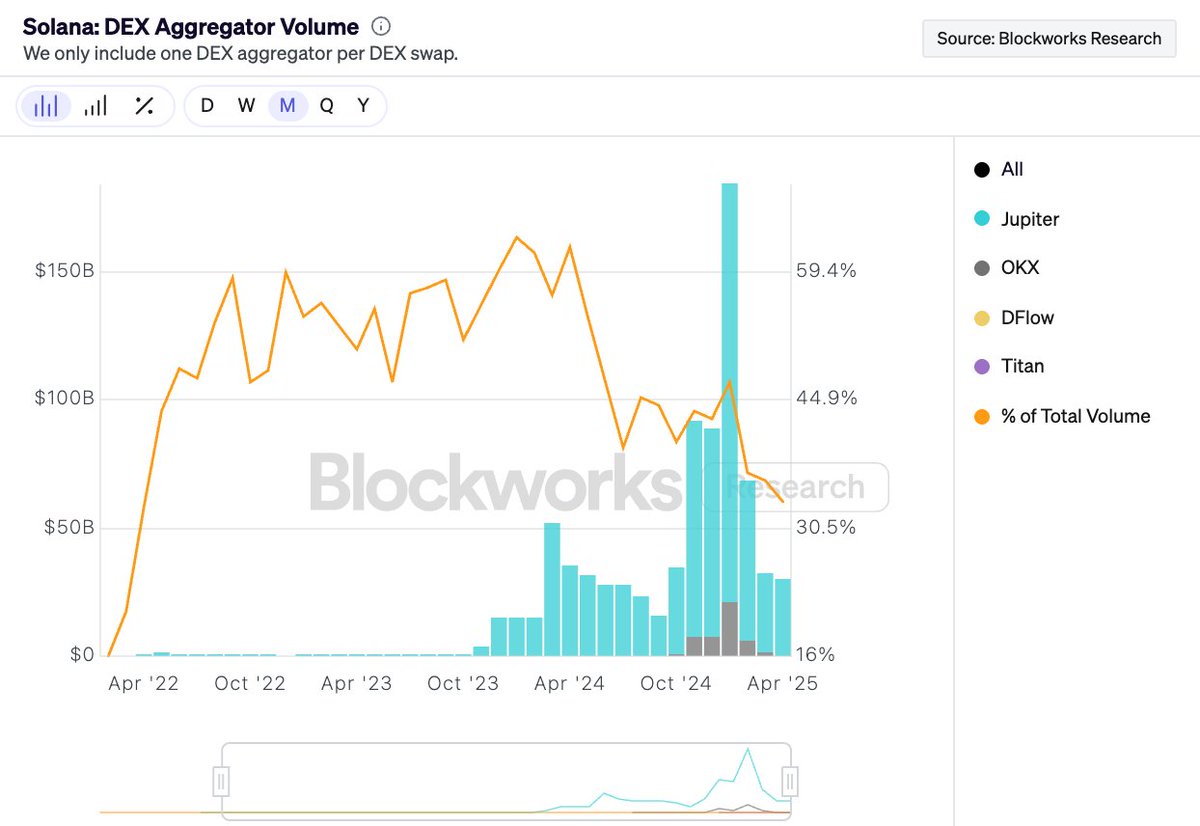Switch to Weekly (W) interval

click(246, 106)
